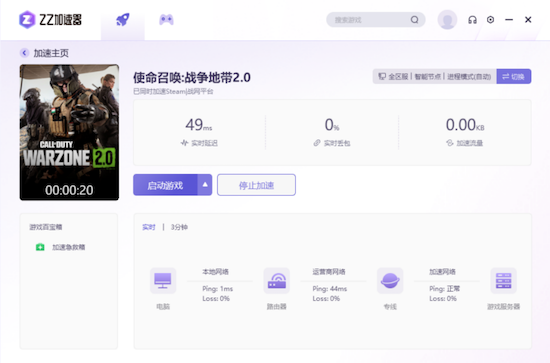
Task: Select the 3分钟 view tab
Action: point(179,227)
